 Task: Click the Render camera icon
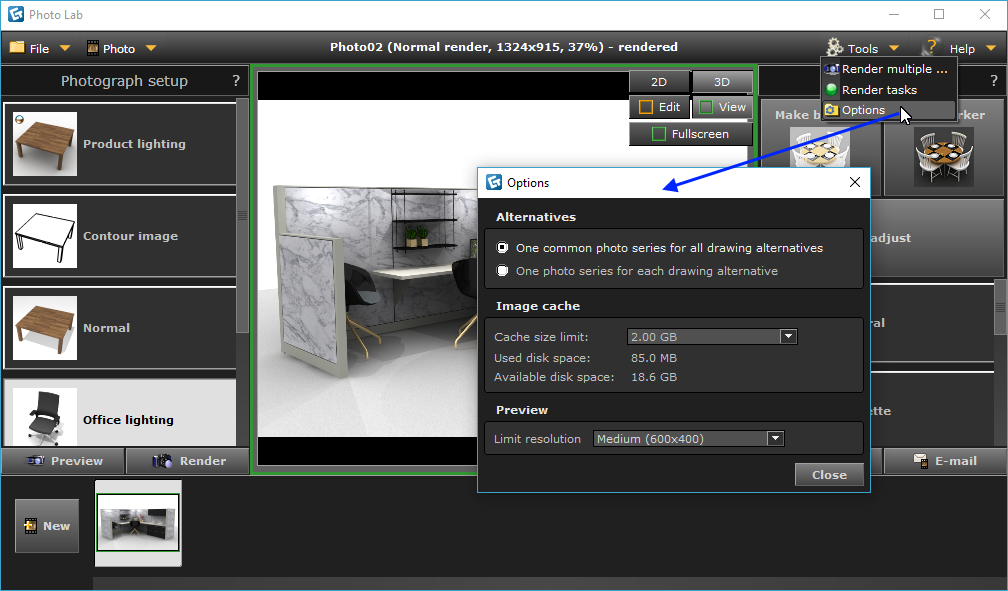162,460
